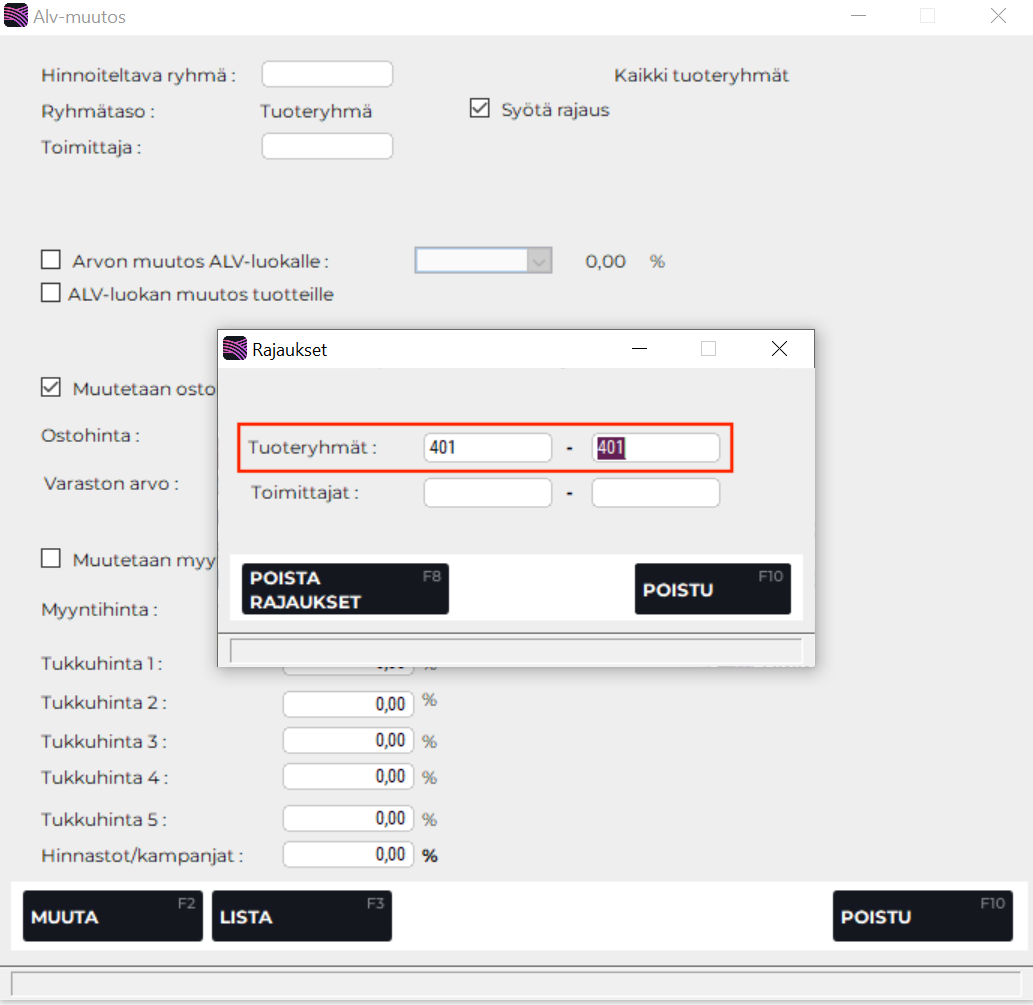Click POISTU in the Rajaukset dialog
1033x1005 pixels.
(712, 589)
